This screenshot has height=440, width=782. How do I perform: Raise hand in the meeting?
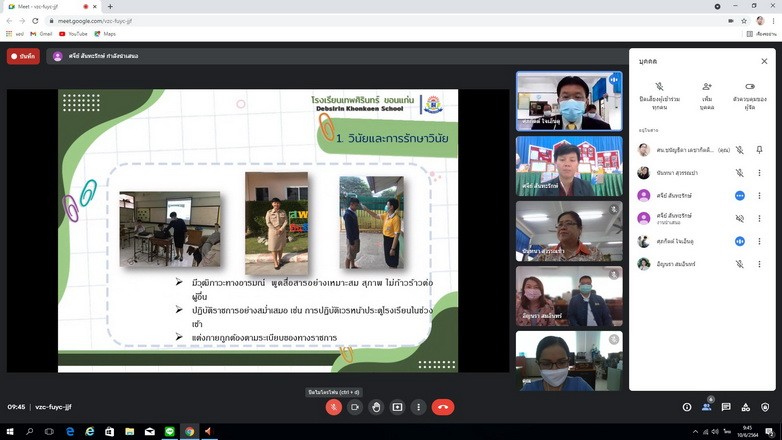(x=376, y=407)
